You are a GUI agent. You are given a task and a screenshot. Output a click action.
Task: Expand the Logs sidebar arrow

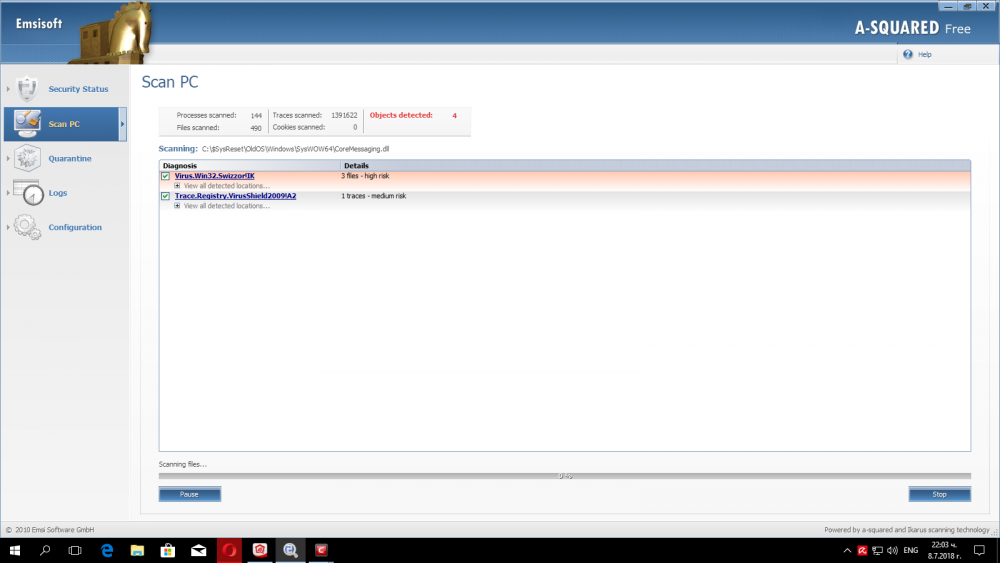8,193
